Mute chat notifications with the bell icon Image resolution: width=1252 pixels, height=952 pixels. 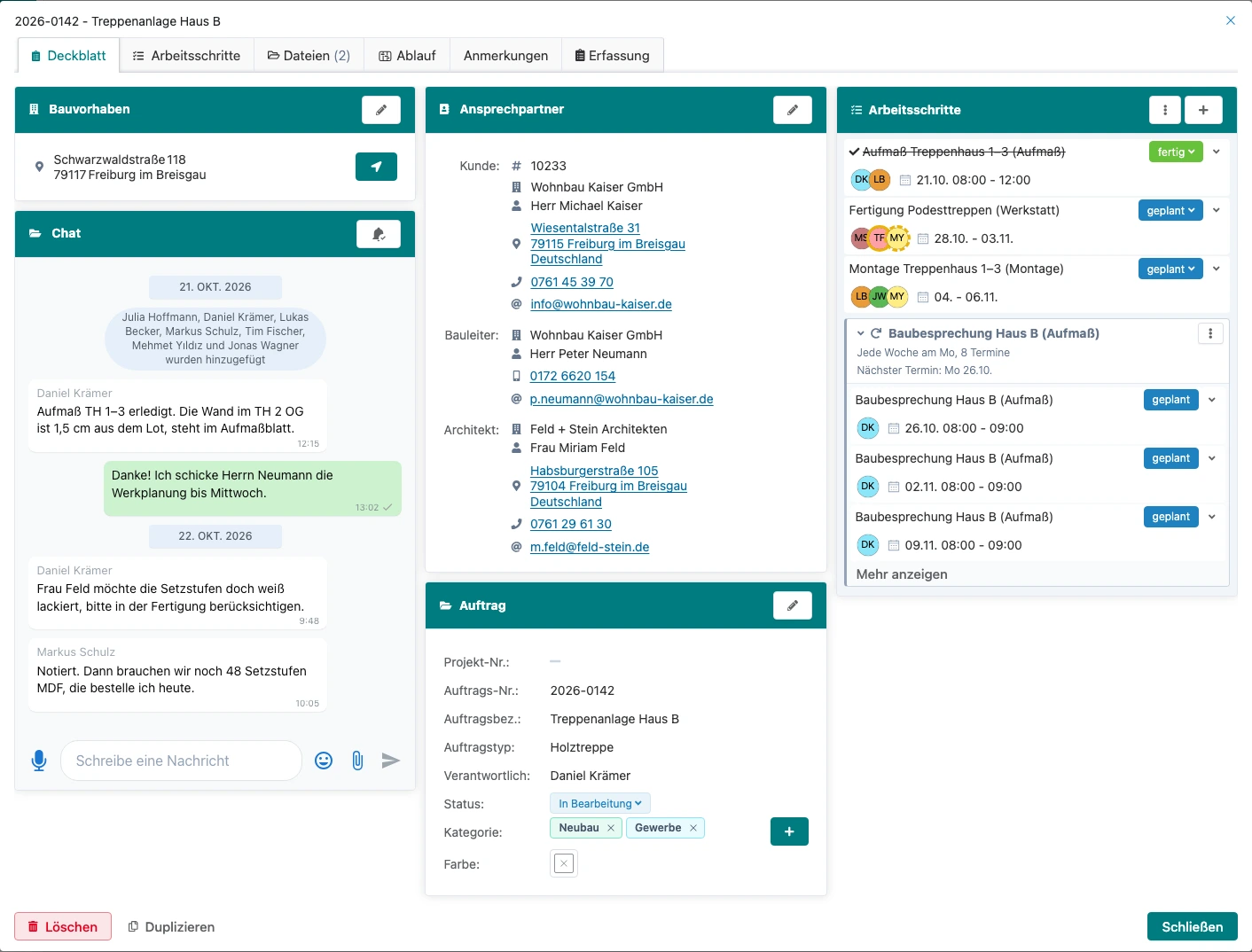[x=379, y=234]
